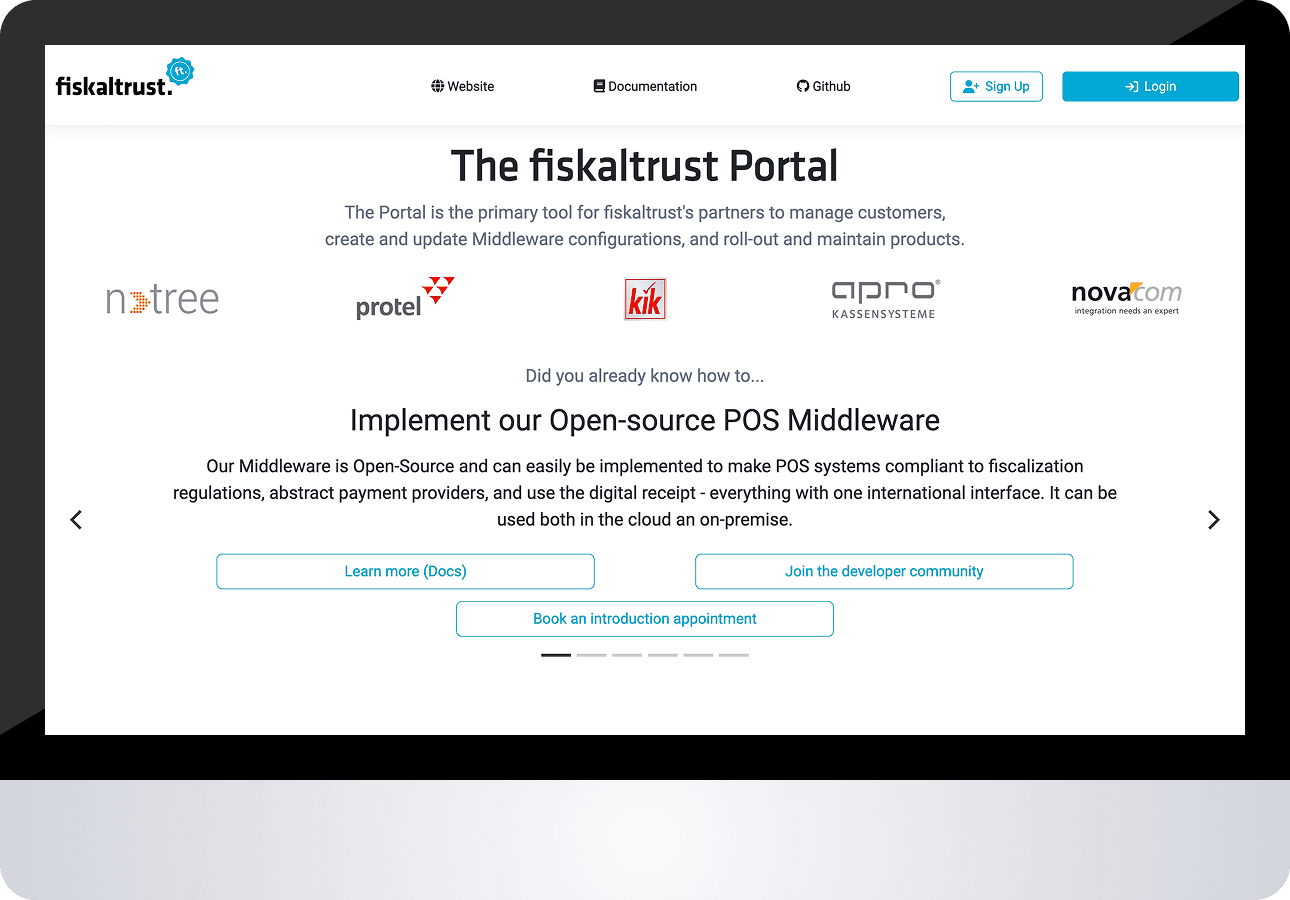Click the apro Kassensysteme logo
1290x900 pixels.
tap(885, 299)
